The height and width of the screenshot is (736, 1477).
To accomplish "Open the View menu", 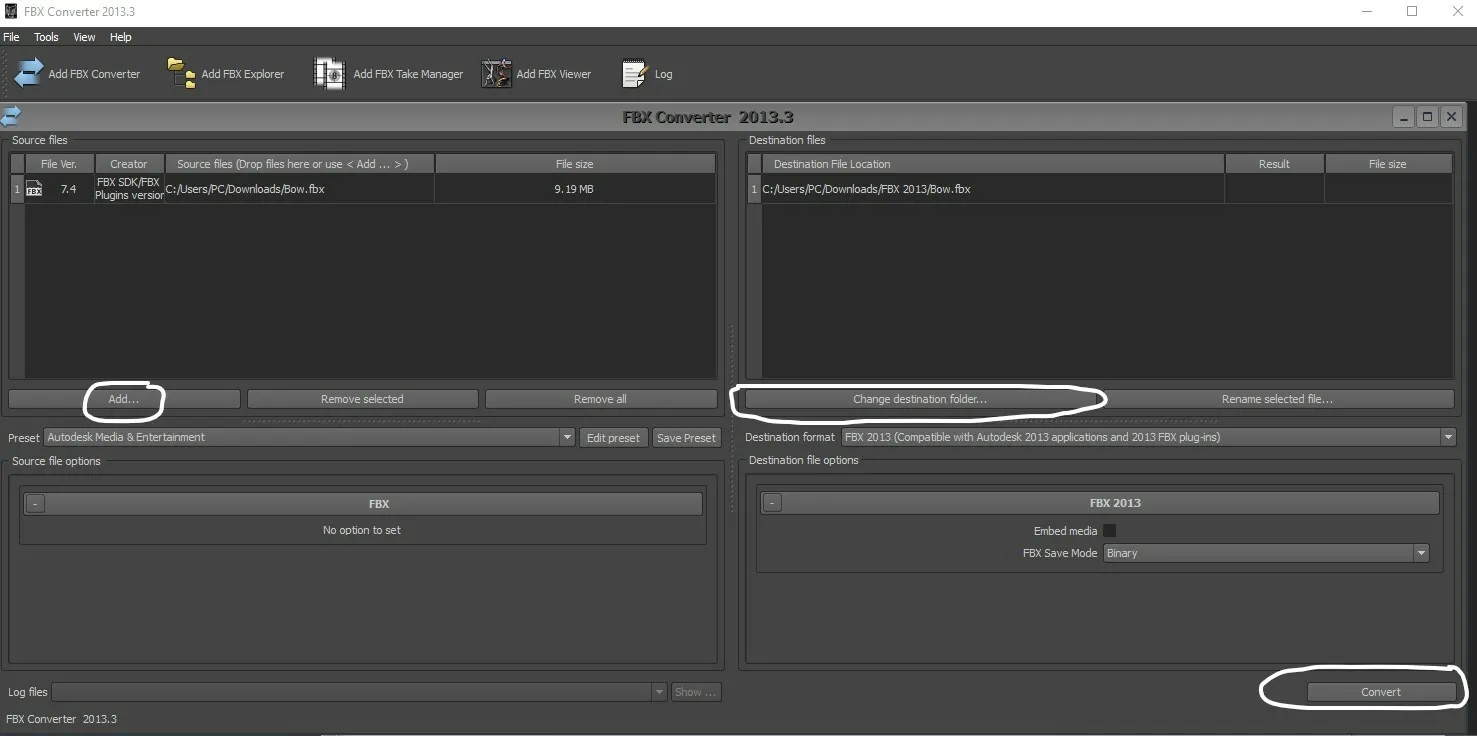I will [84, 37].
